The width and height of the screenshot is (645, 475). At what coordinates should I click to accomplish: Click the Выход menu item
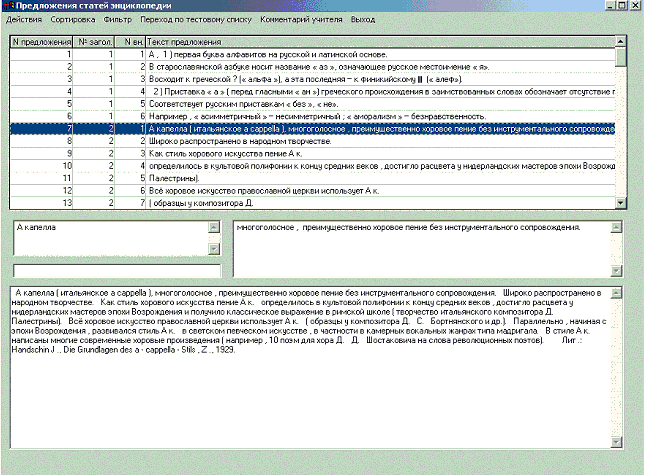(x=363, y=20)
